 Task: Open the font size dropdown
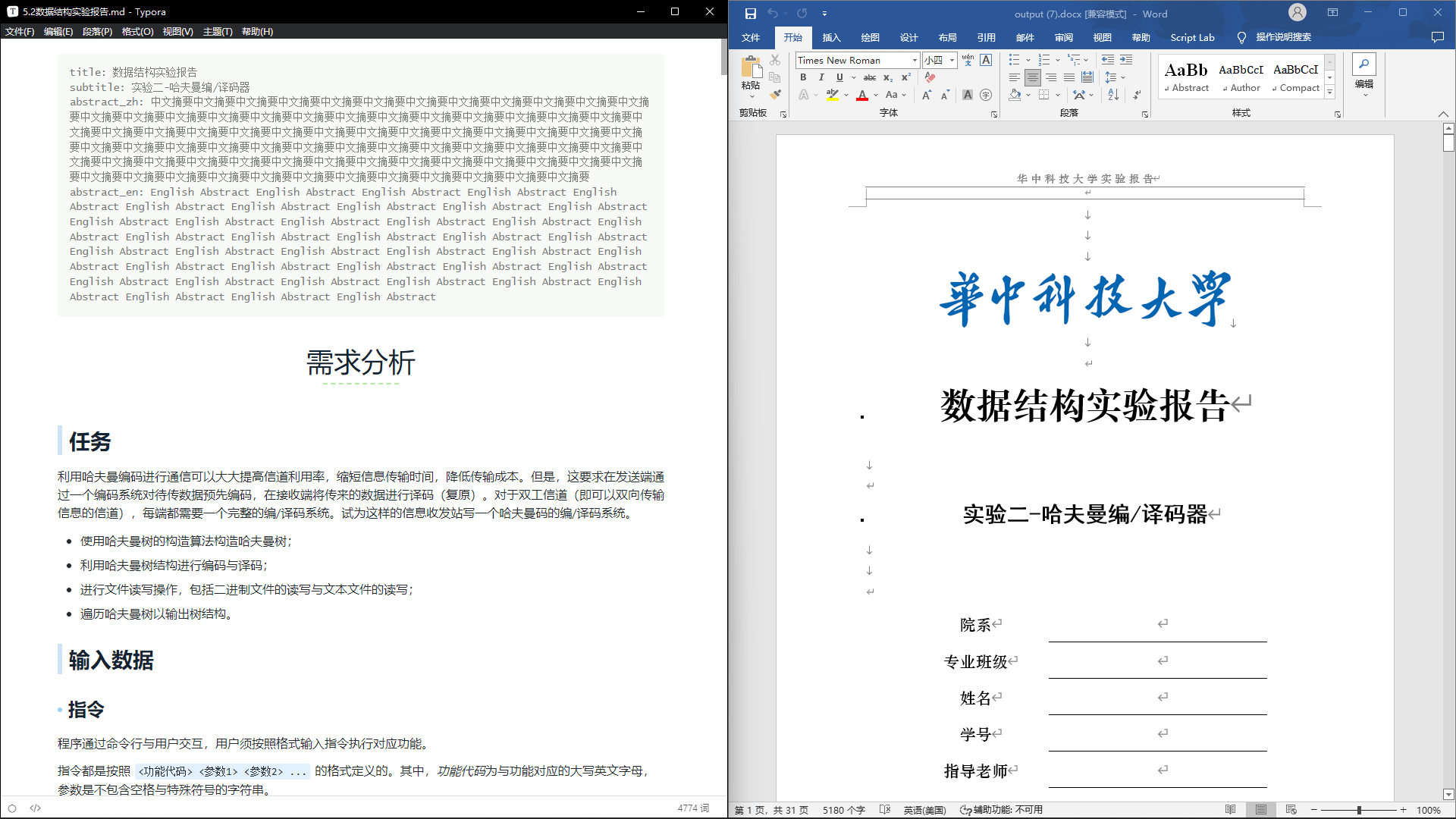[952, 60]
